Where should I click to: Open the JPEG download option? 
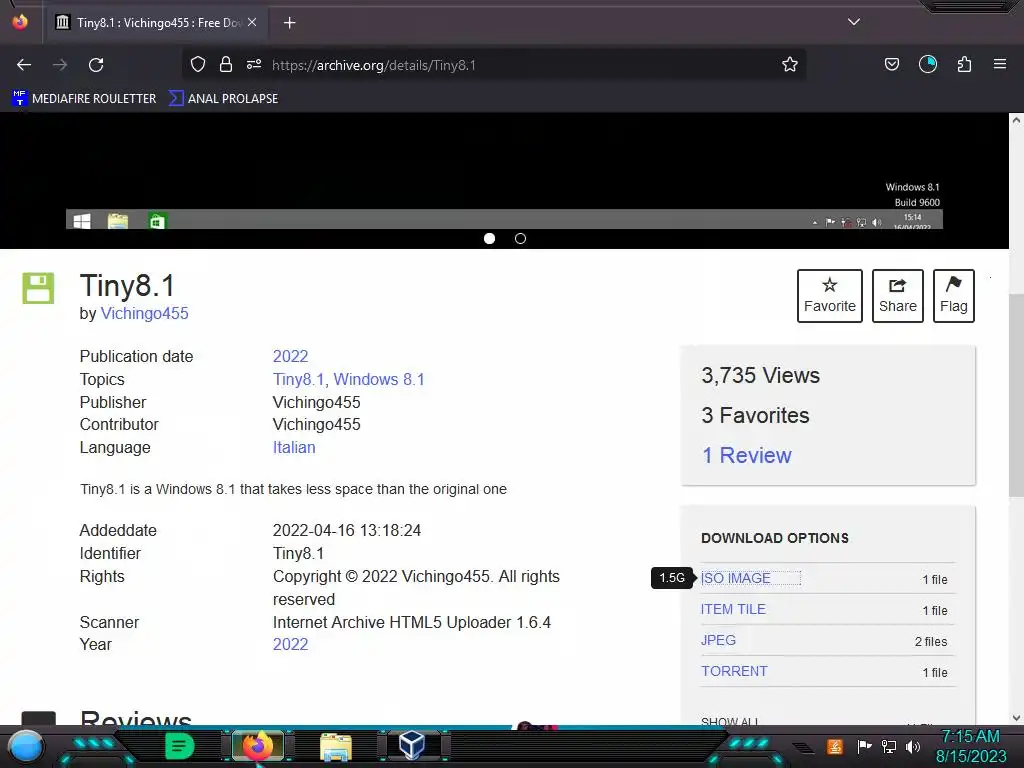(718, 641)
